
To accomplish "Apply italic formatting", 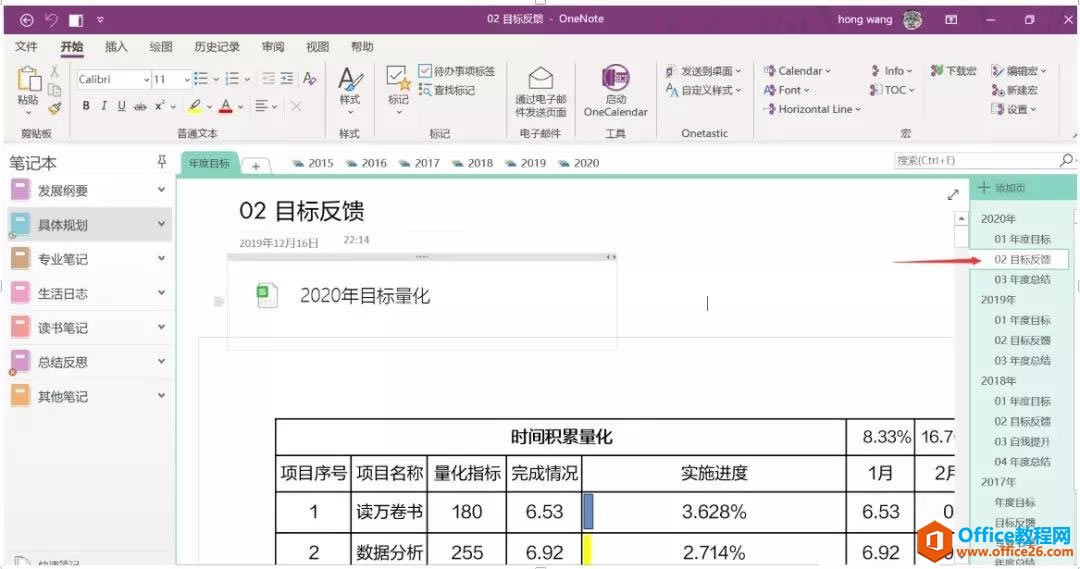I will click(x=103, y=106).
